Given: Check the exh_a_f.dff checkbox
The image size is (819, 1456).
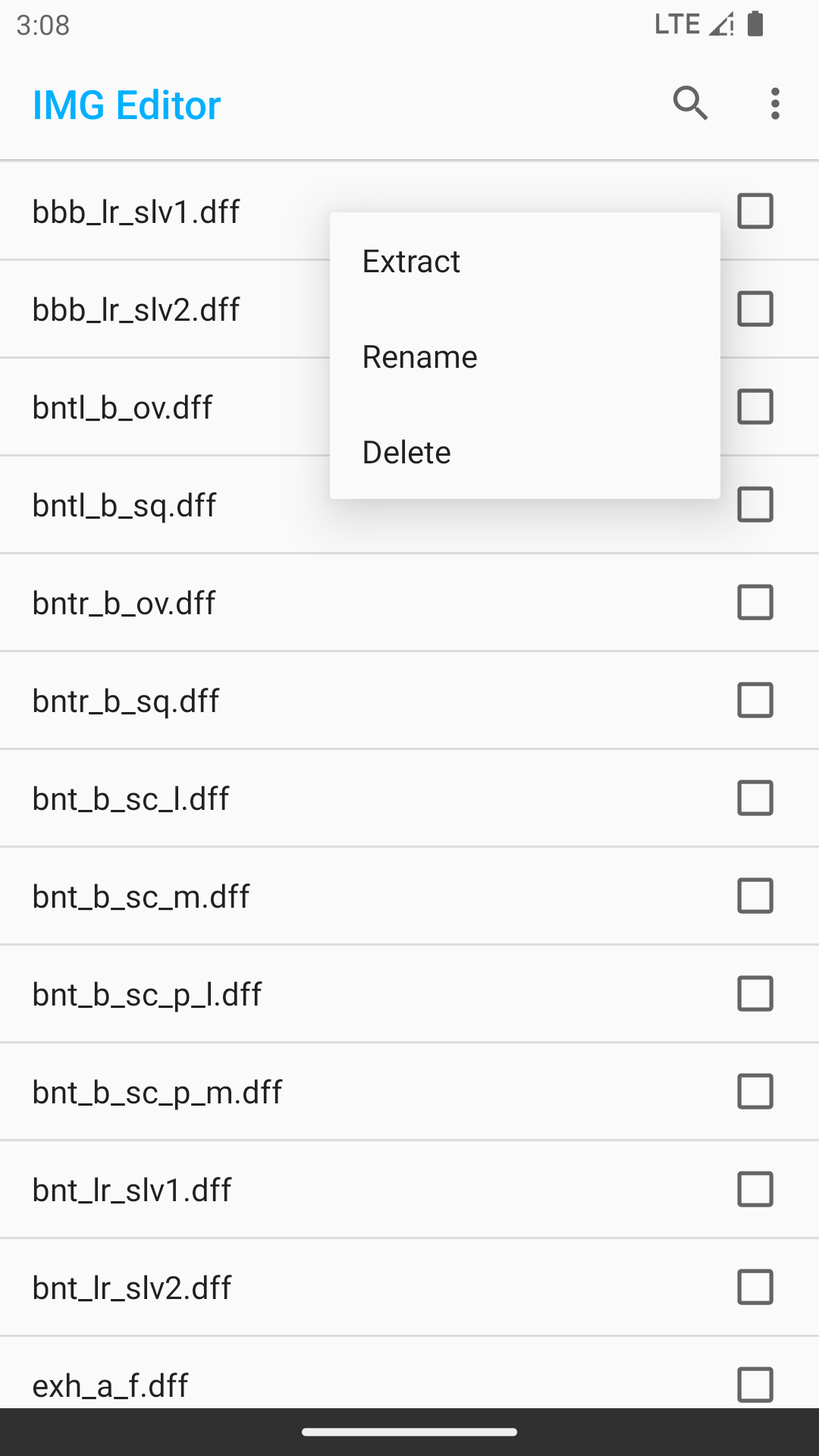Looking at the screenshot, I should coord(755,1385).
